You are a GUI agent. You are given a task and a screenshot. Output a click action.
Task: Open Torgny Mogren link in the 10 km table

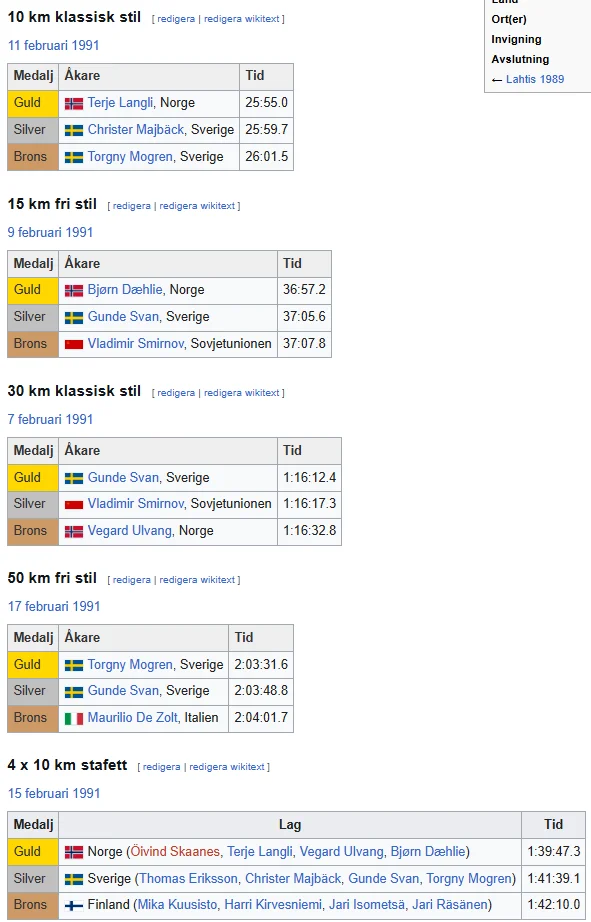click(130, 156)
